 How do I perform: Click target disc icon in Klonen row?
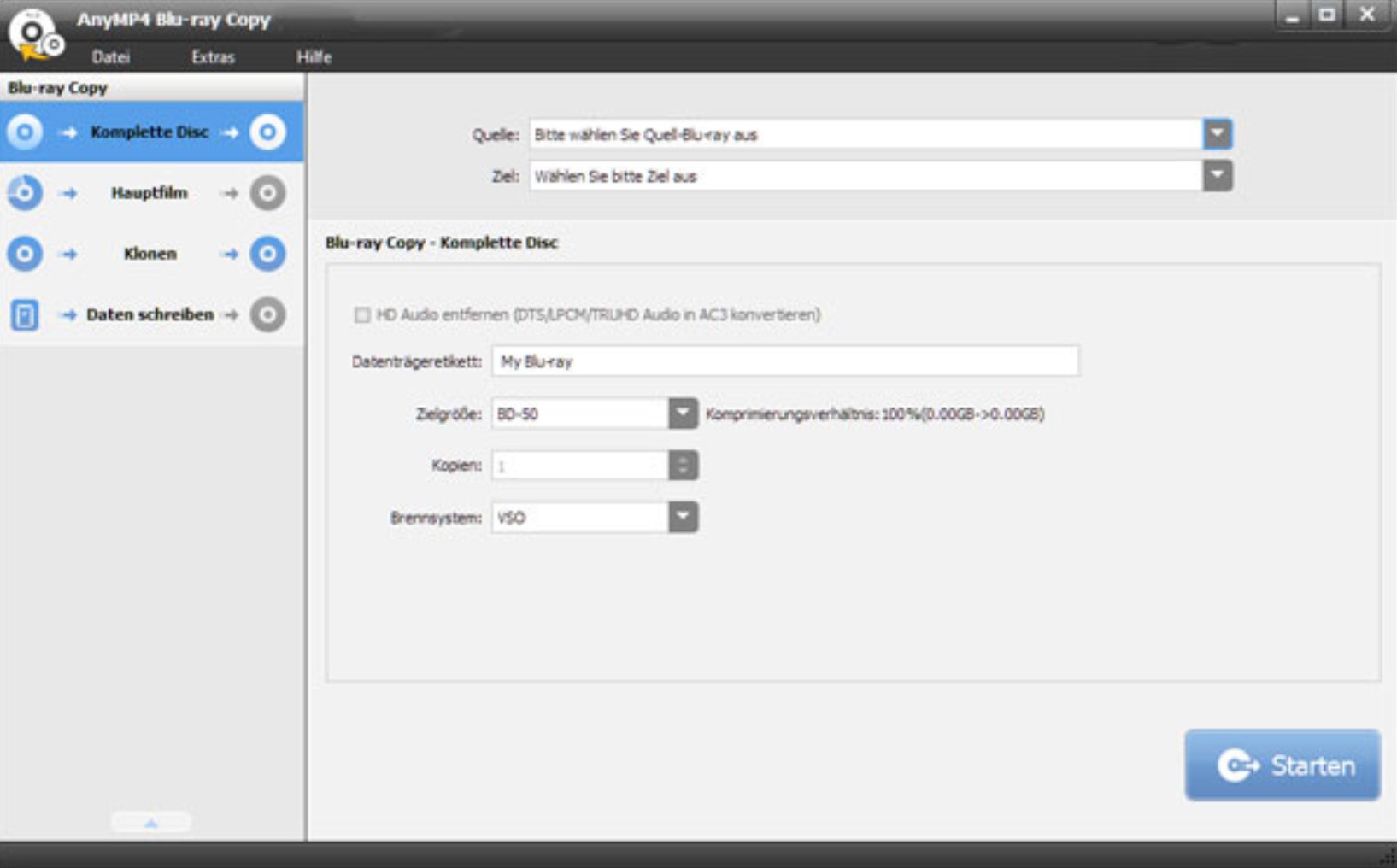[x=267, y=253]
